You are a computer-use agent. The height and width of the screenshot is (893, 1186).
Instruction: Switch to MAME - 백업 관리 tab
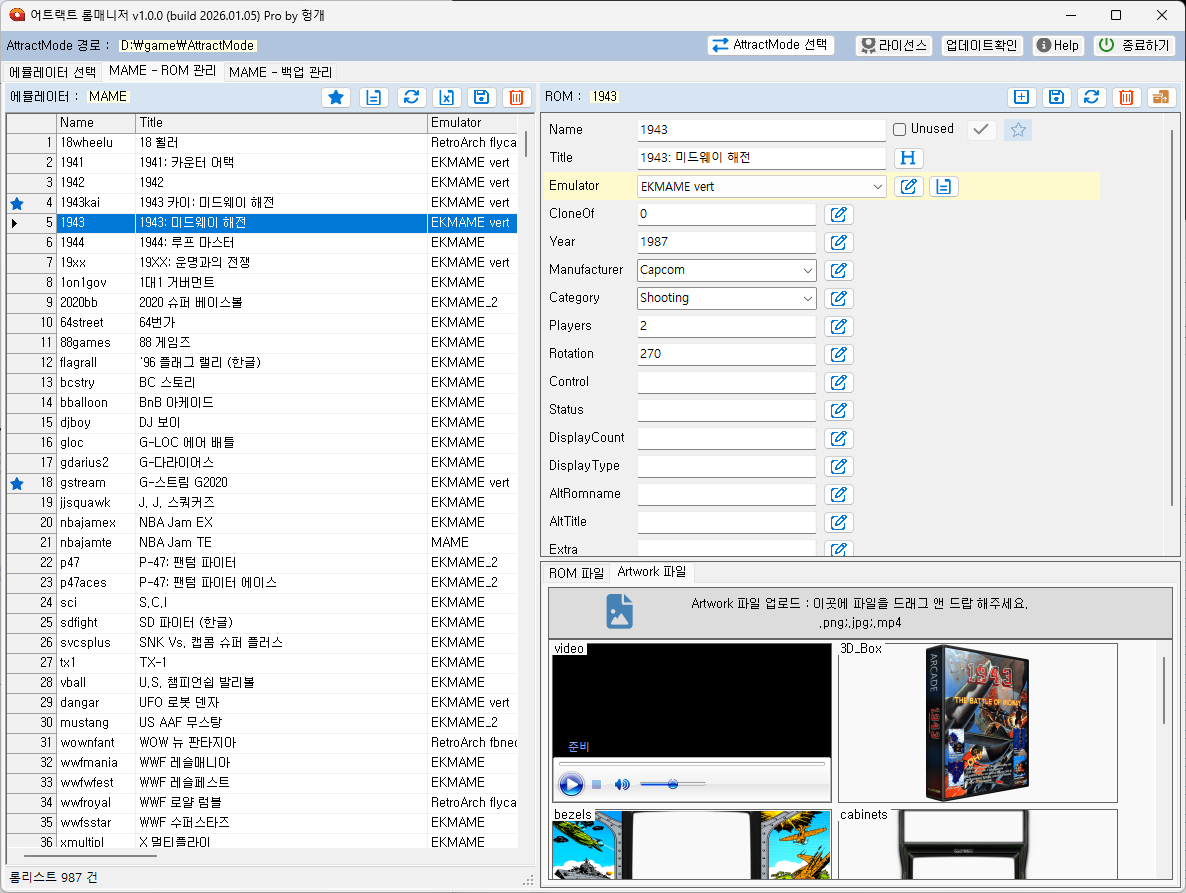280,72
